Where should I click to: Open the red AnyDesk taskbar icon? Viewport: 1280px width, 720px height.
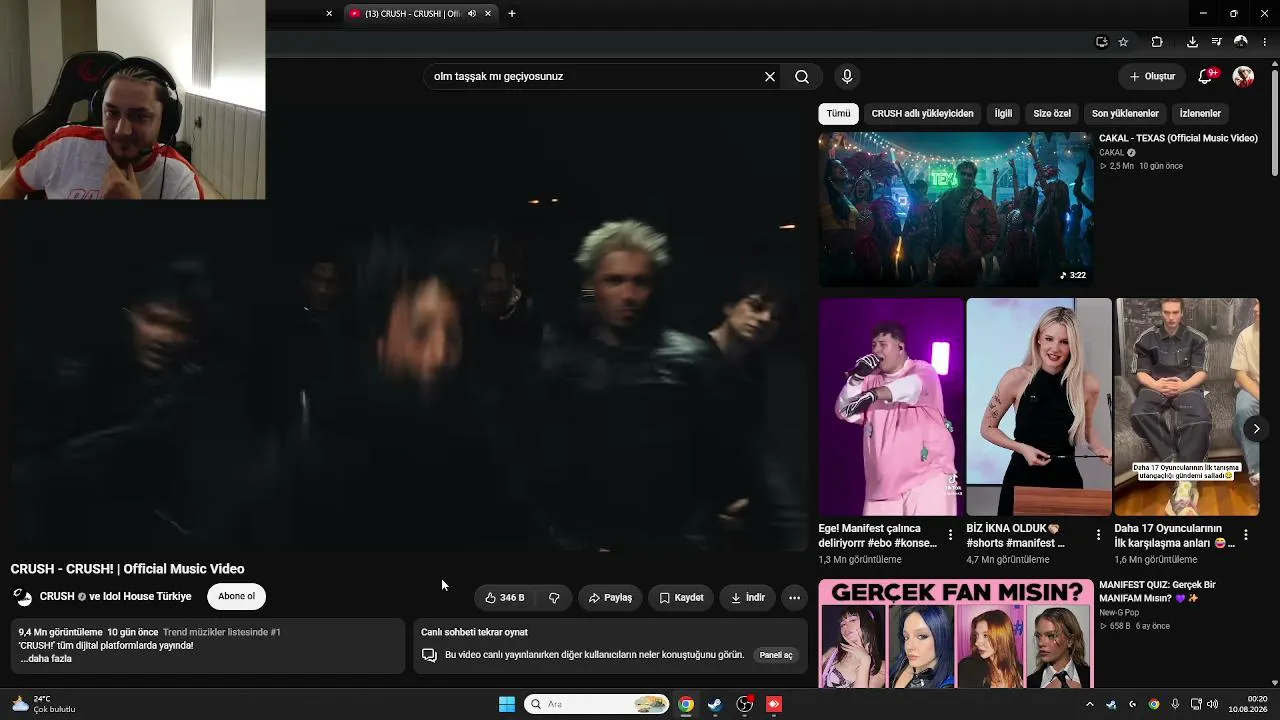[x=774, y=704]
